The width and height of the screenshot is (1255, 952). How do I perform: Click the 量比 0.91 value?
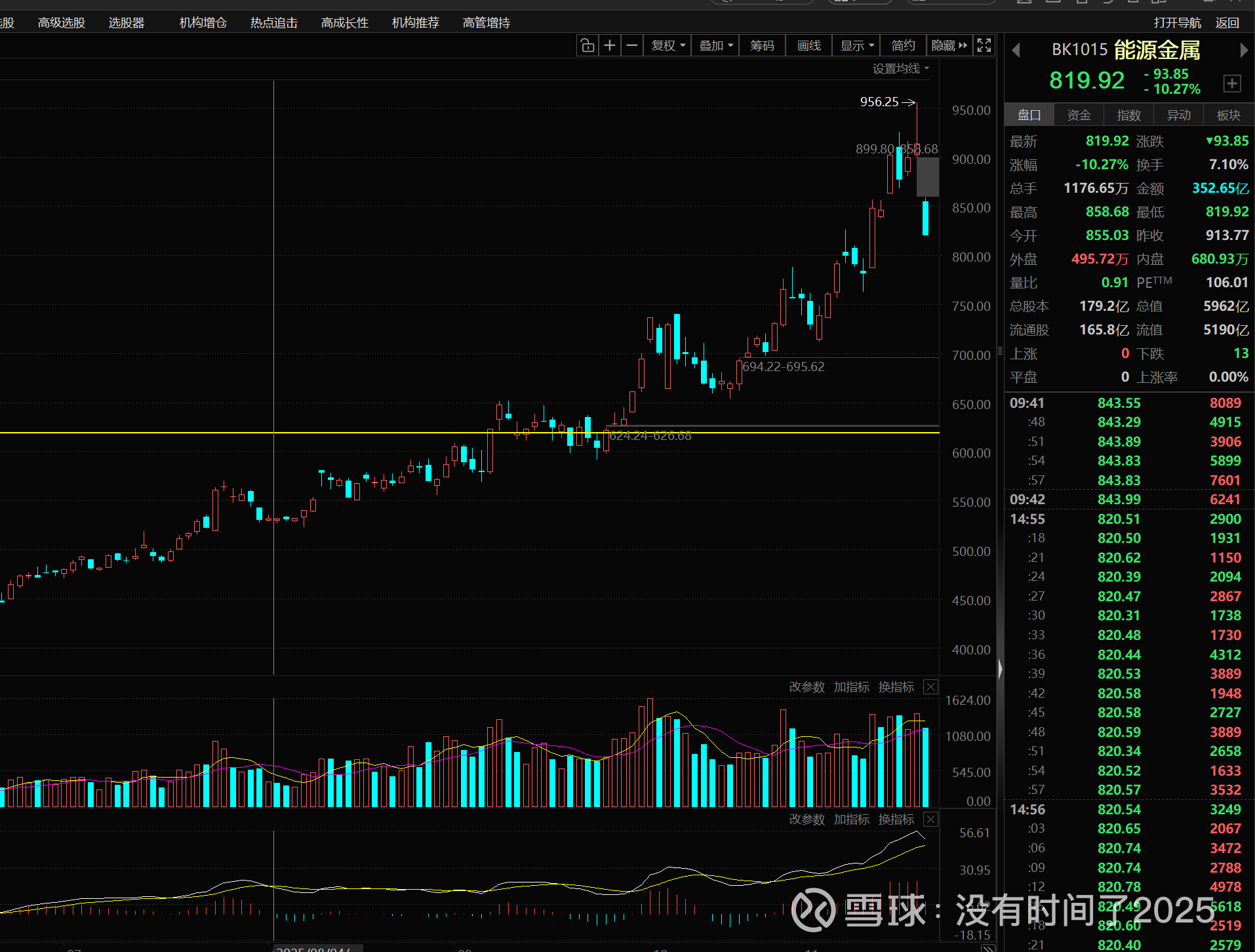pyautogui.click(x=1115, y=283)
